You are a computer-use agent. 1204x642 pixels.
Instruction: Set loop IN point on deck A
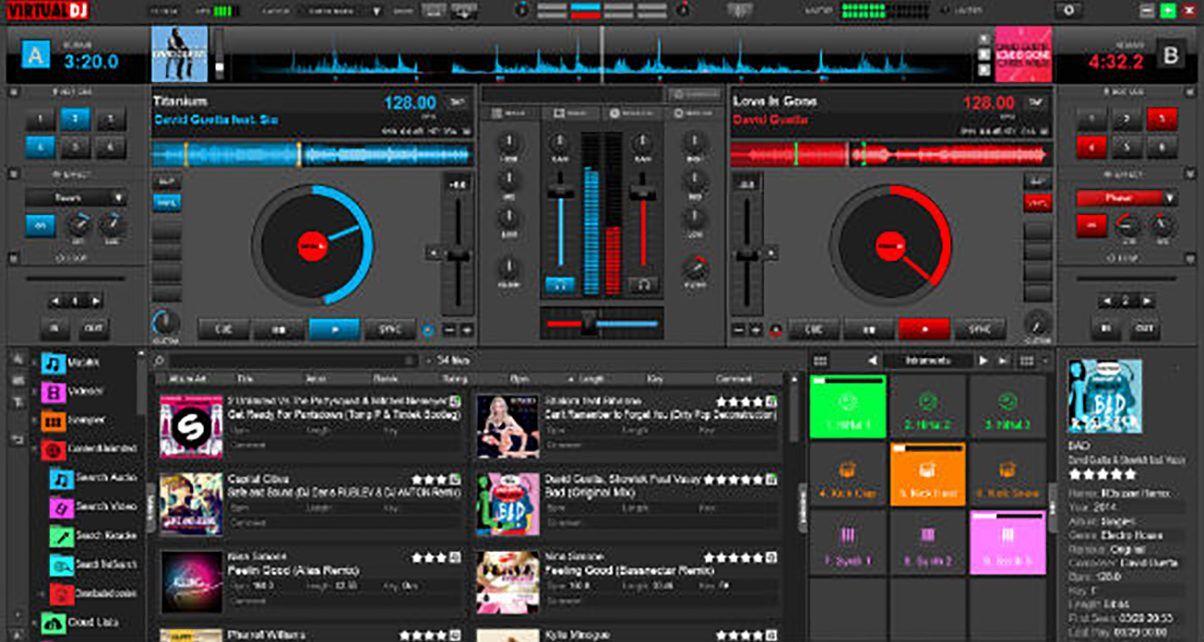[x=54, y=327]
